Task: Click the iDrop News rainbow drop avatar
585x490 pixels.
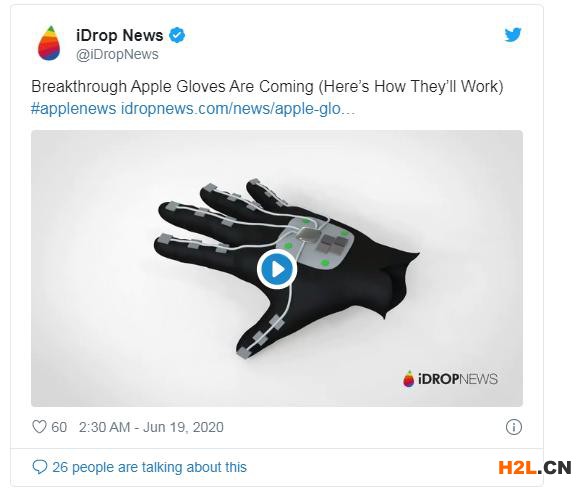Action: [x=49, y=43]
